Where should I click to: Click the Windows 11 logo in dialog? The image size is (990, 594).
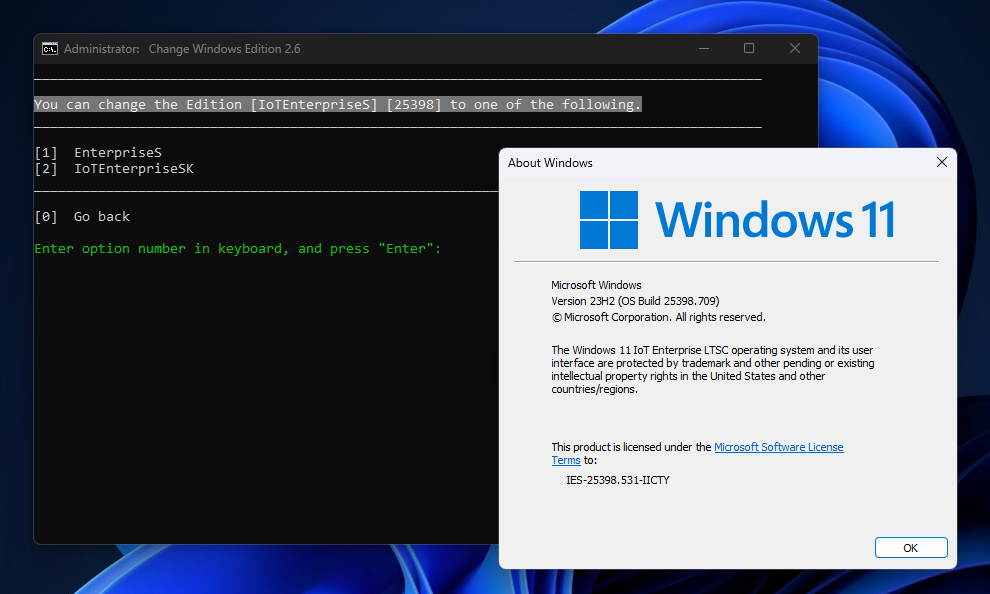737,220
